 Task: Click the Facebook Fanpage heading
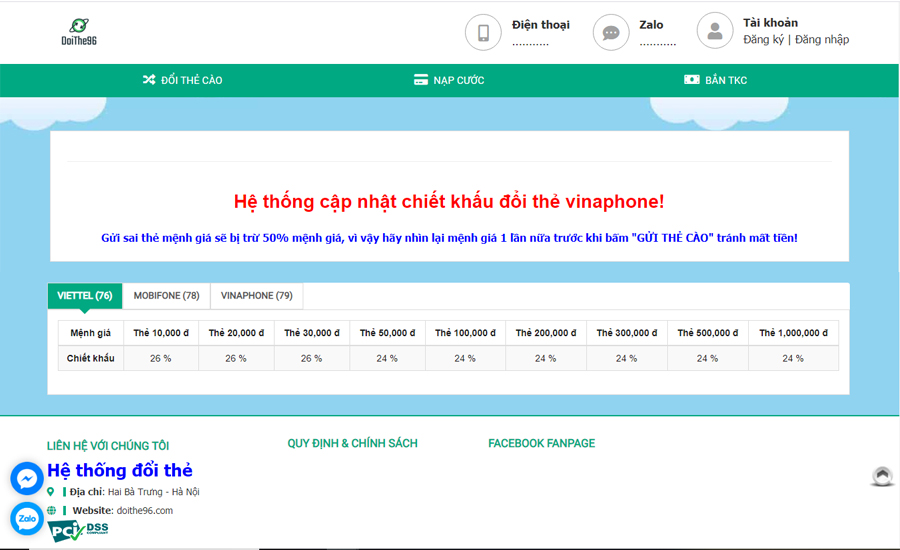[541, 443]
